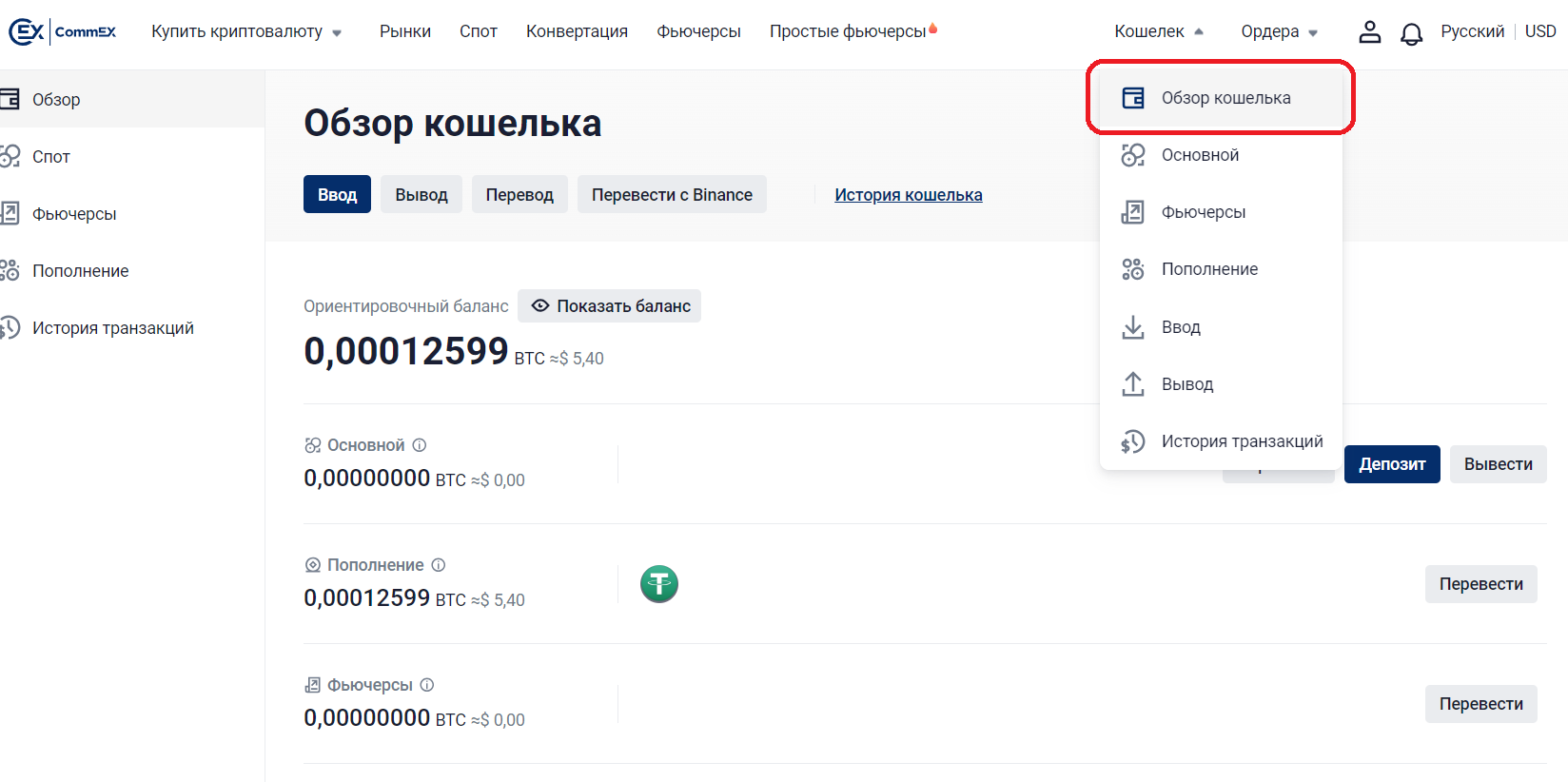
Task: Open Обзор кошелька from dropdown menu
Action: [x=1225, y=98]
